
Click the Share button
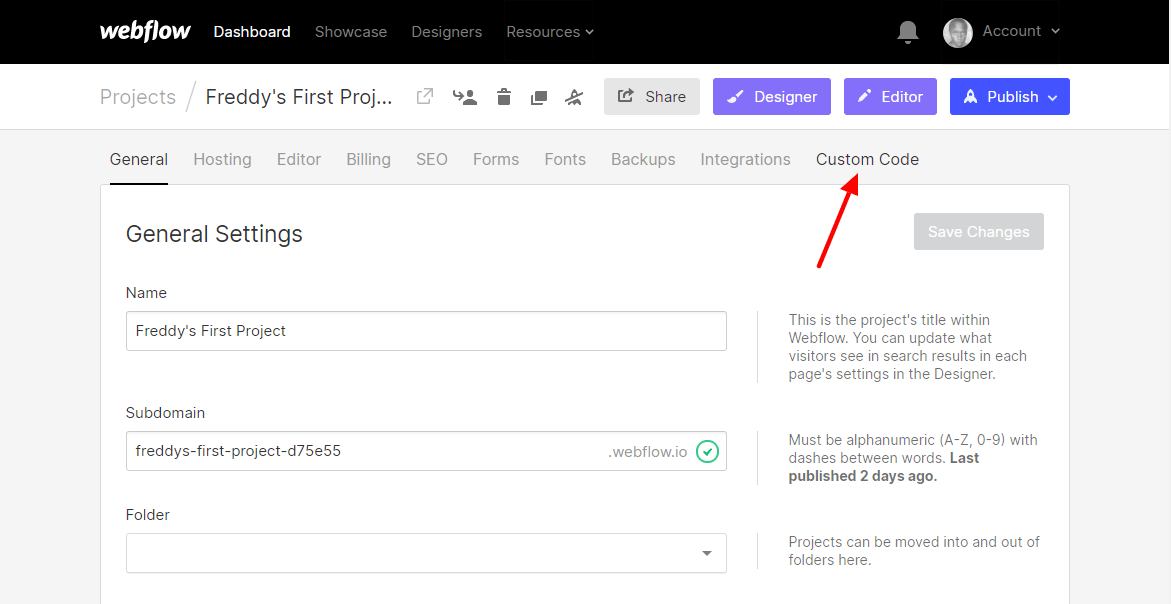pos(652,96)
